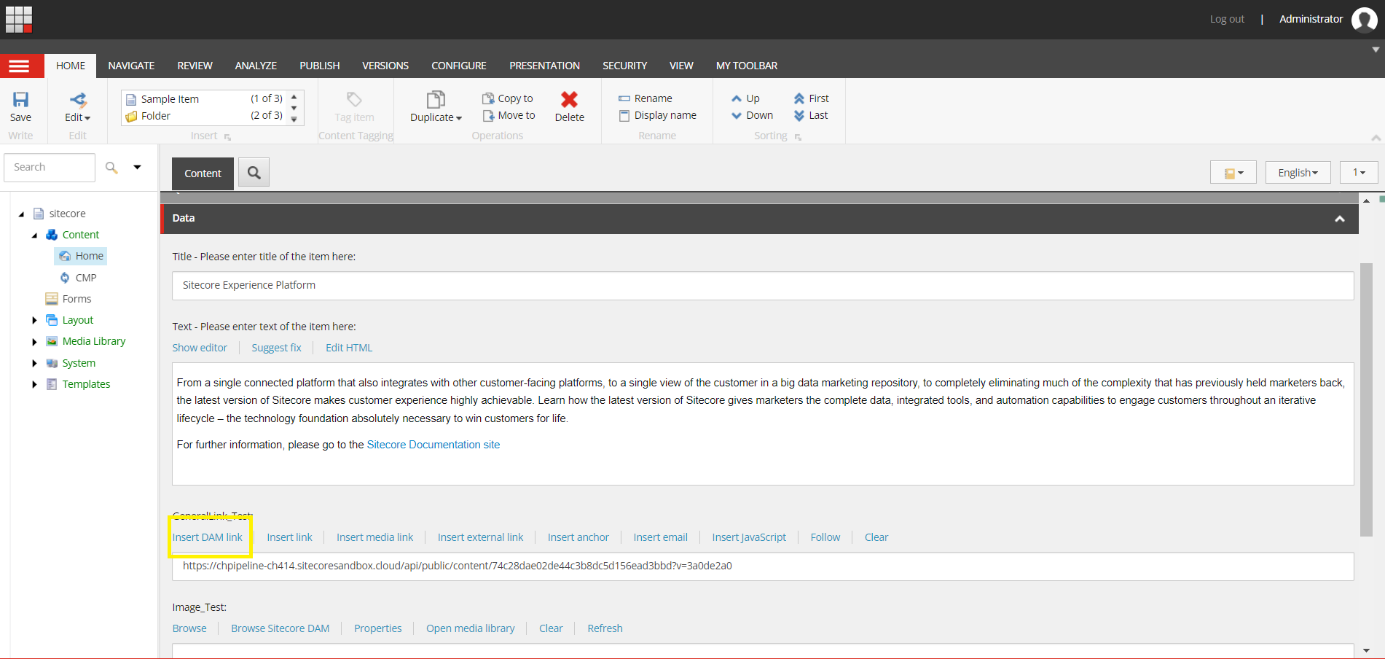Screen dimensions: 1385x659
Task: Click the Administrator avatar icon
Action: [1364, 19]
